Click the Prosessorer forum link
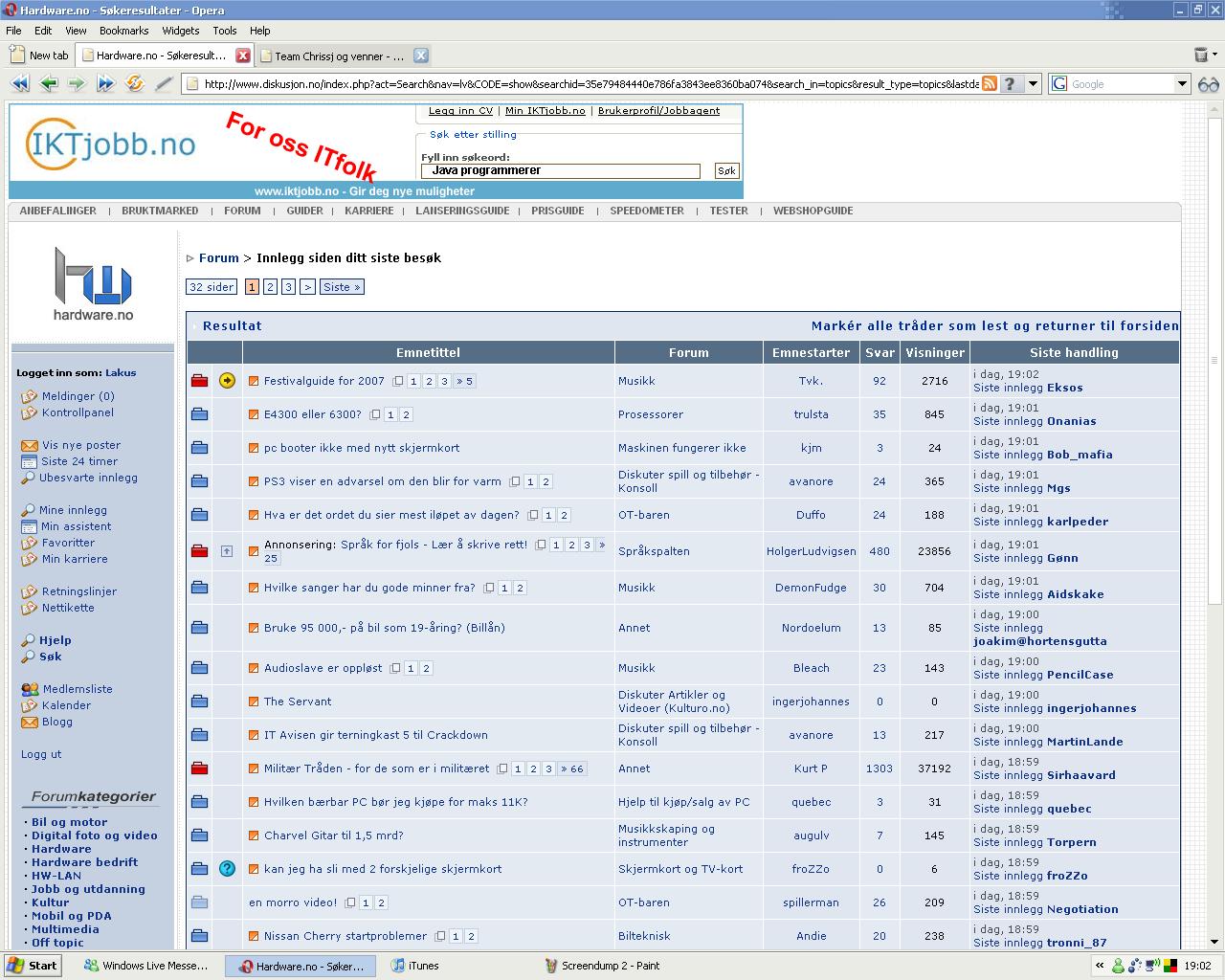 [651, 414]
